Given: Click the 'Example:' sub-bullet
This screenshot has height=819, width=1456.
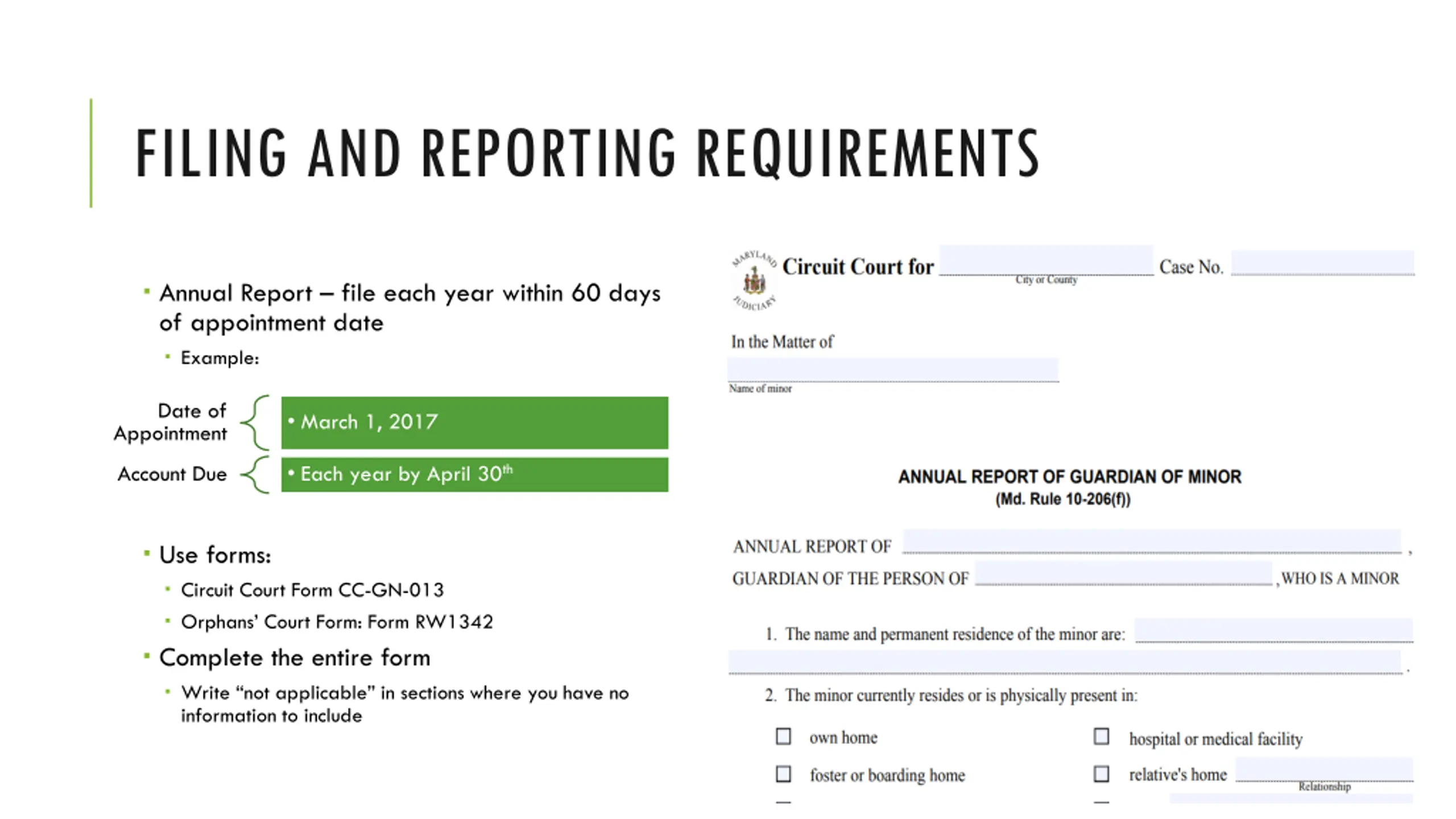Looking at the screenshot, I should point(220,358).
